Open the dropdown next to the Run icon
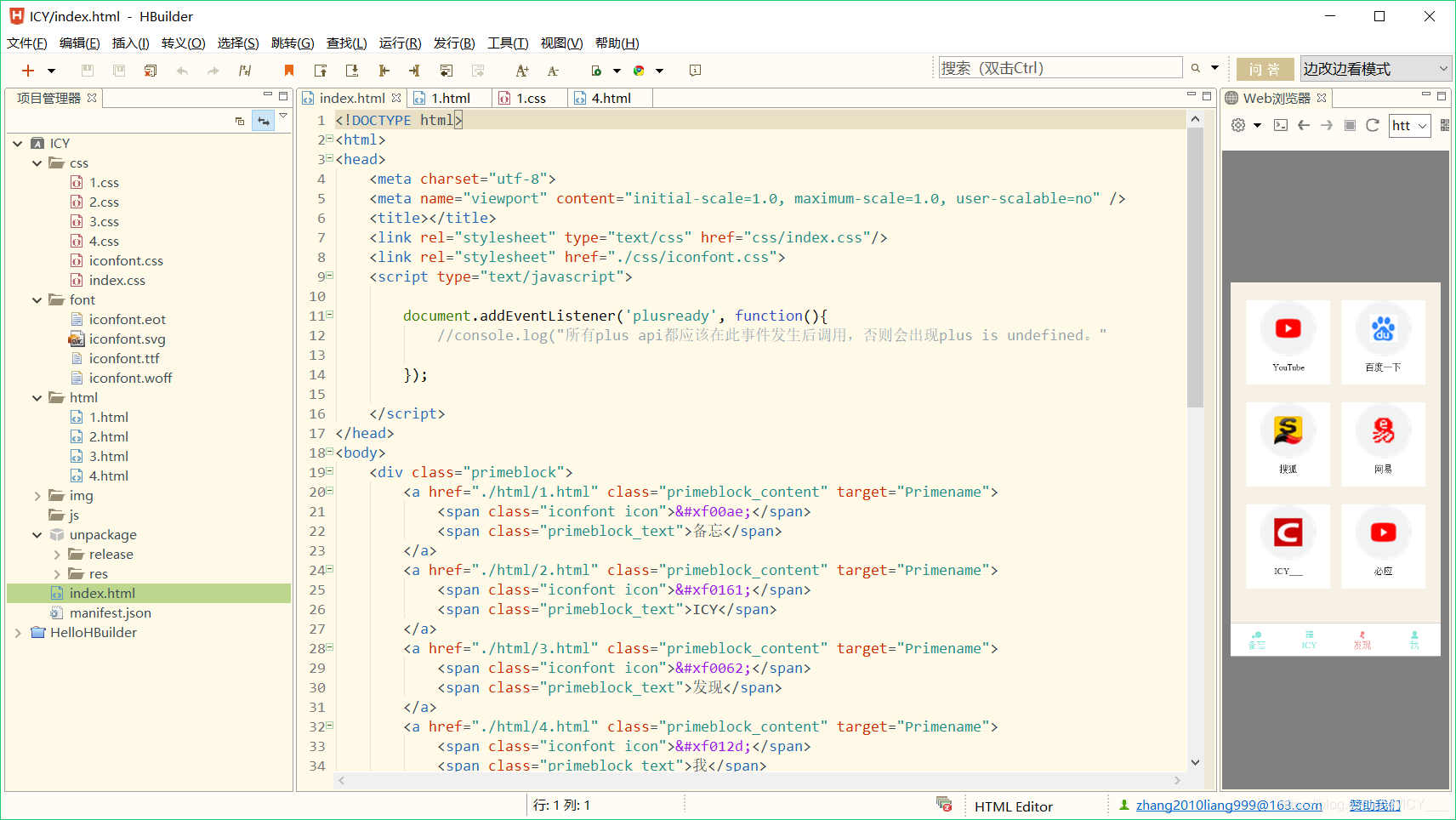This screenshot has height=820, width=1456. (617, 71)
